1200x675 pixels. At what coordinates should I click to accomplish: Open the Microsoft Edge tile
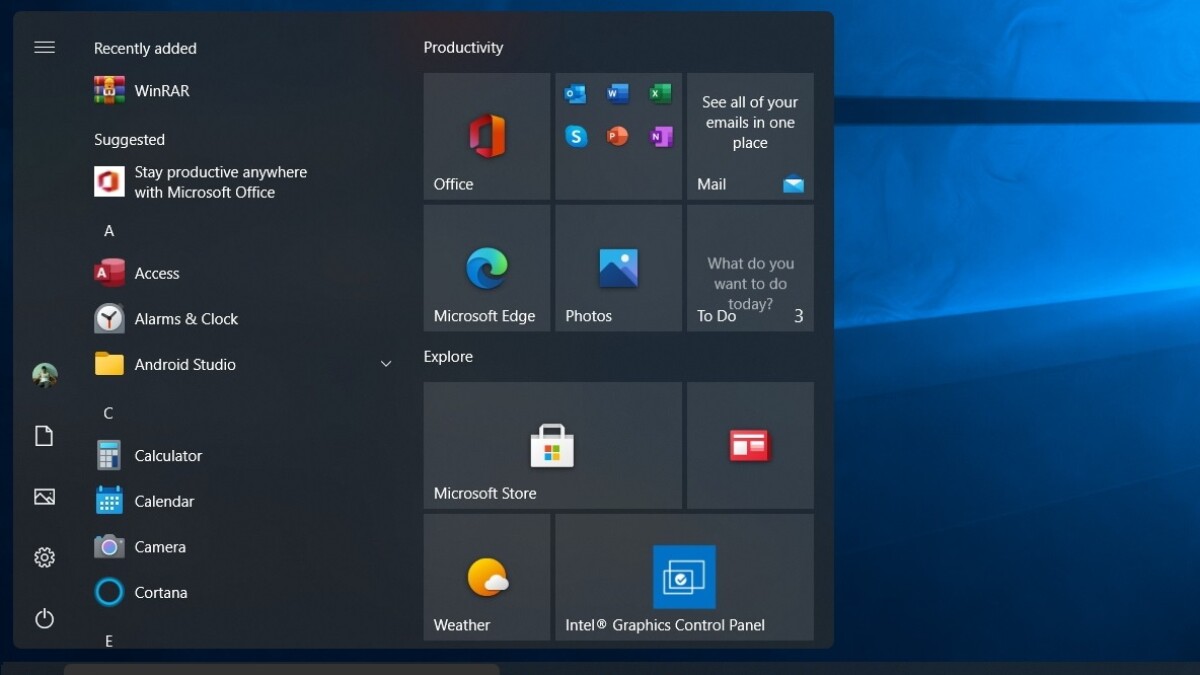(486, 267)
